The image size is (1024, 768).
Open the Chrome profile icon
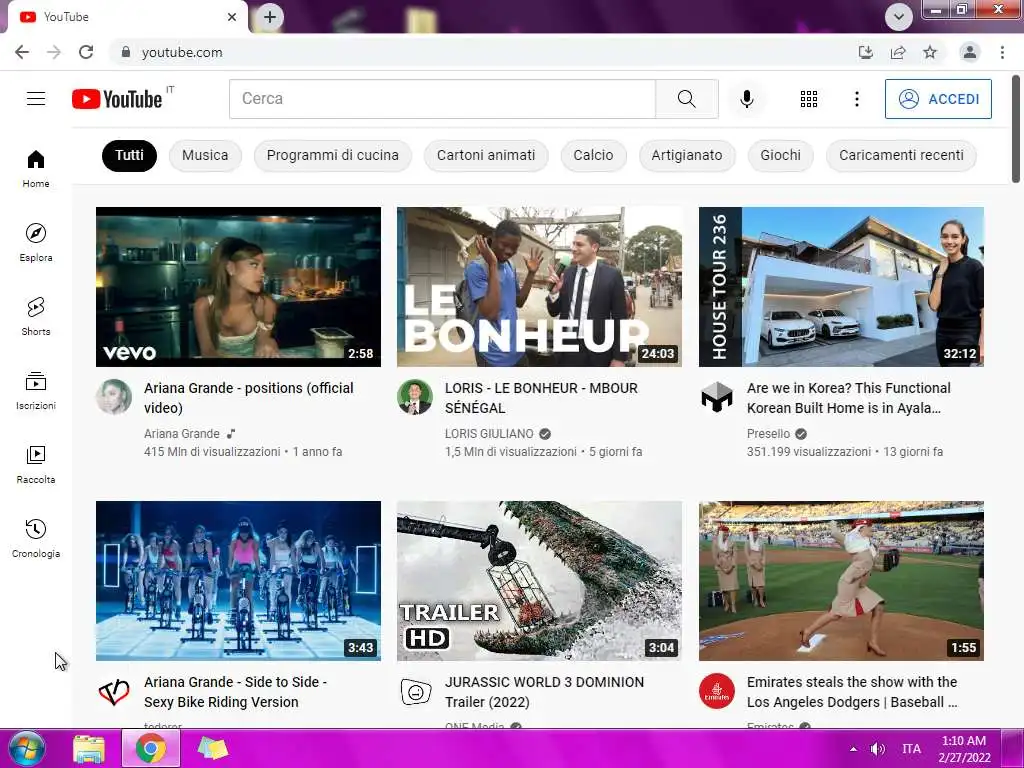coord(970,52)
